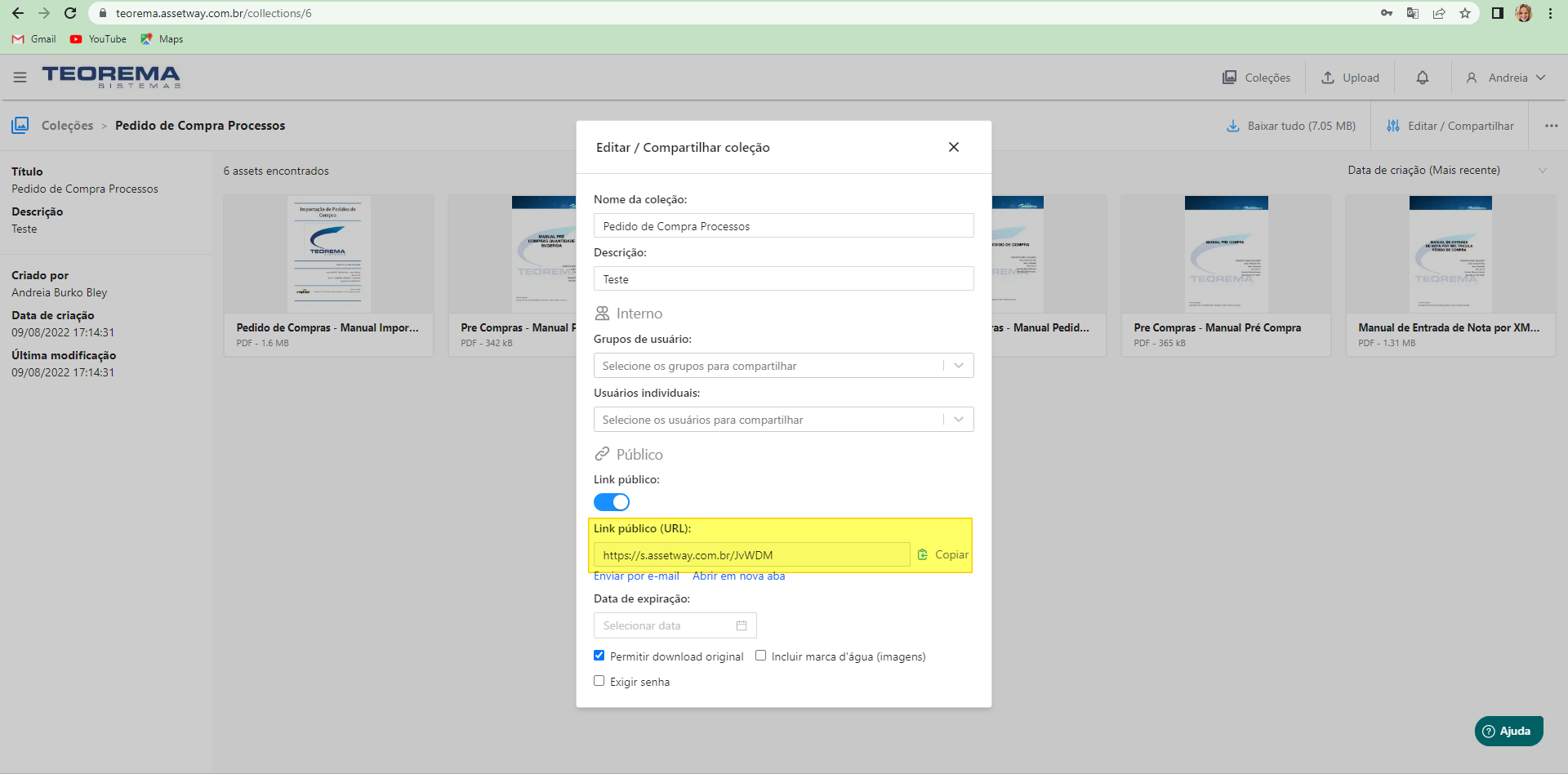Open the Maps bookmark
Screen dimensions: 1568x774
click(x=162, y=39)
